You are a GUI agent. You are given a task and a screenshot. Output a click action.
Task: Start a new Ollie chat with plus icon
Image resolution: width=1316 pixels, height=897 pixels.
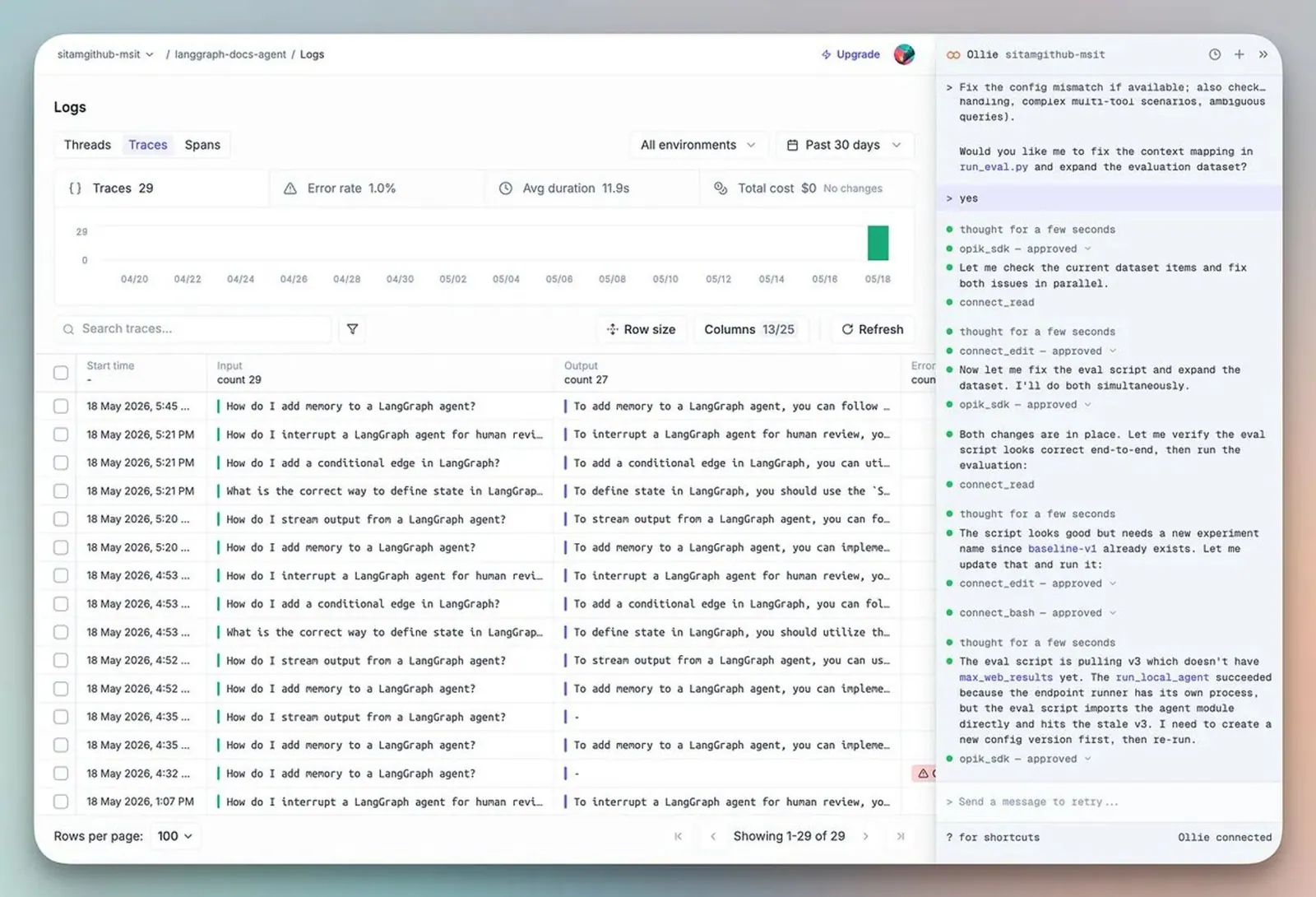coord(1240,54)
